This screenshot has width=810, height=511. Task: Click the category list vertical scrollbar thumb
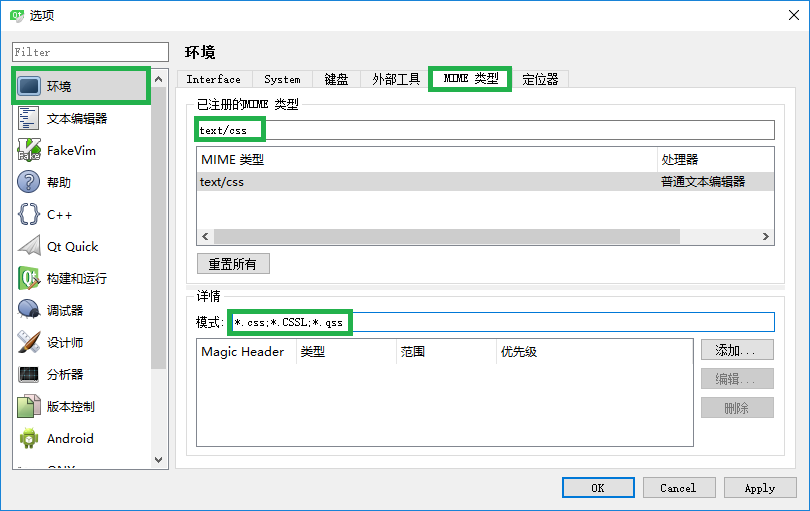[159, 228]
